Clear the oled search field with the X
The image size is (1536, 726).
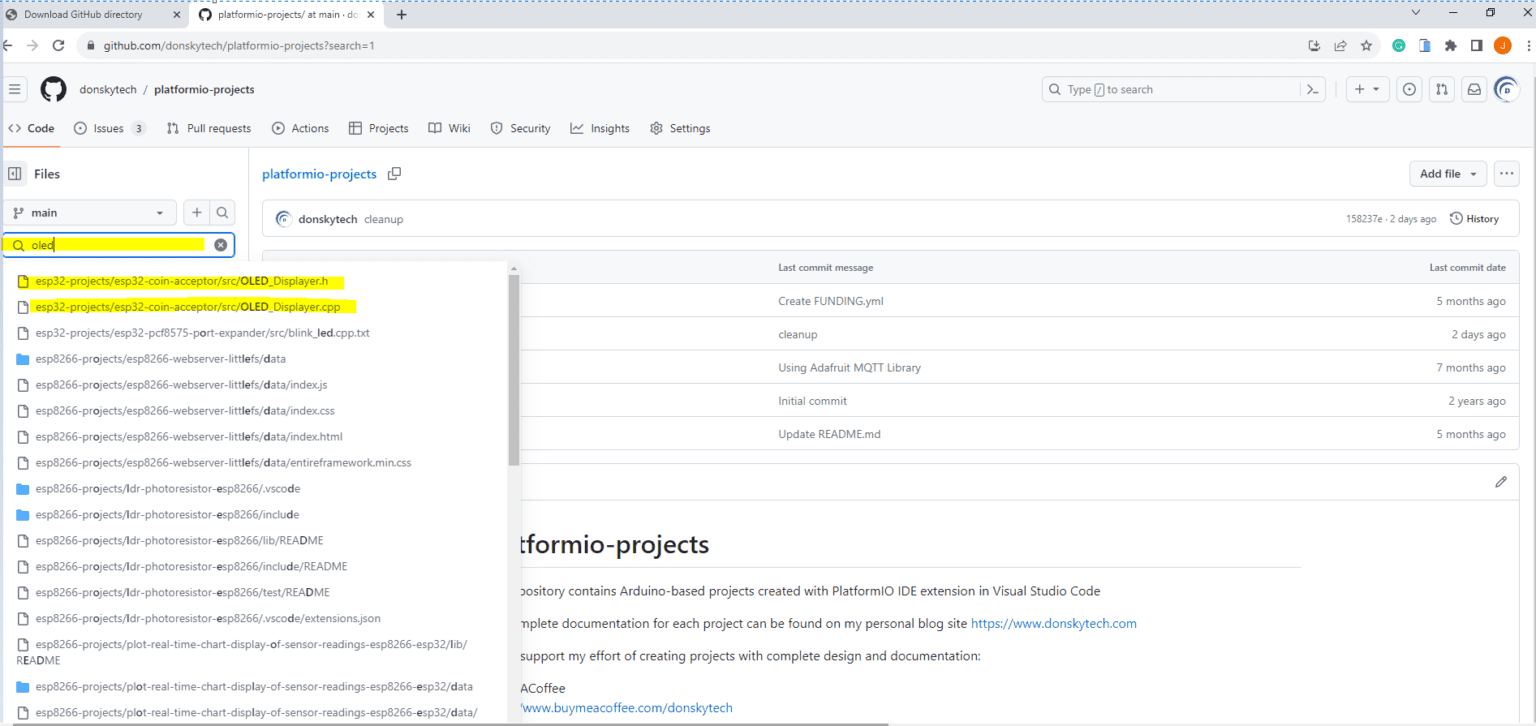click(x=220, y=245)
